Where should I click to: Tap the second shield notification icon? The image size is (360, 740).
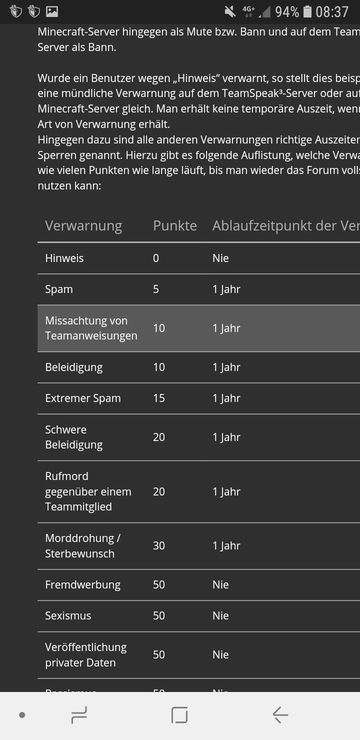34,12
